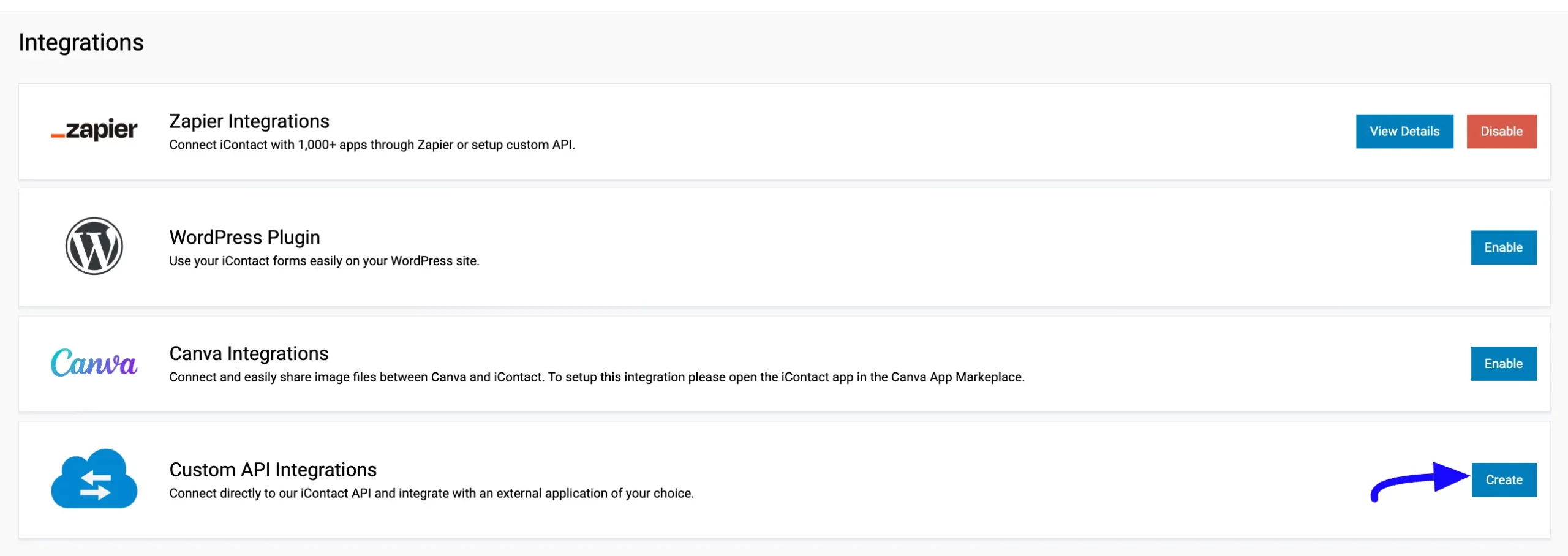Click the 'Connect and easily share image files' description
The image size is (1568, 556).
click(x=597, y=377)
